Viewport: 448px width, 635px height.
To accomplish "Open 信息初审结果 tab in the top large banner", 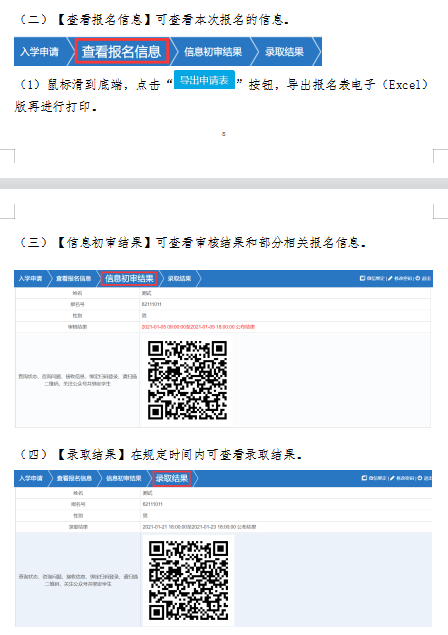I will (213, 51).
